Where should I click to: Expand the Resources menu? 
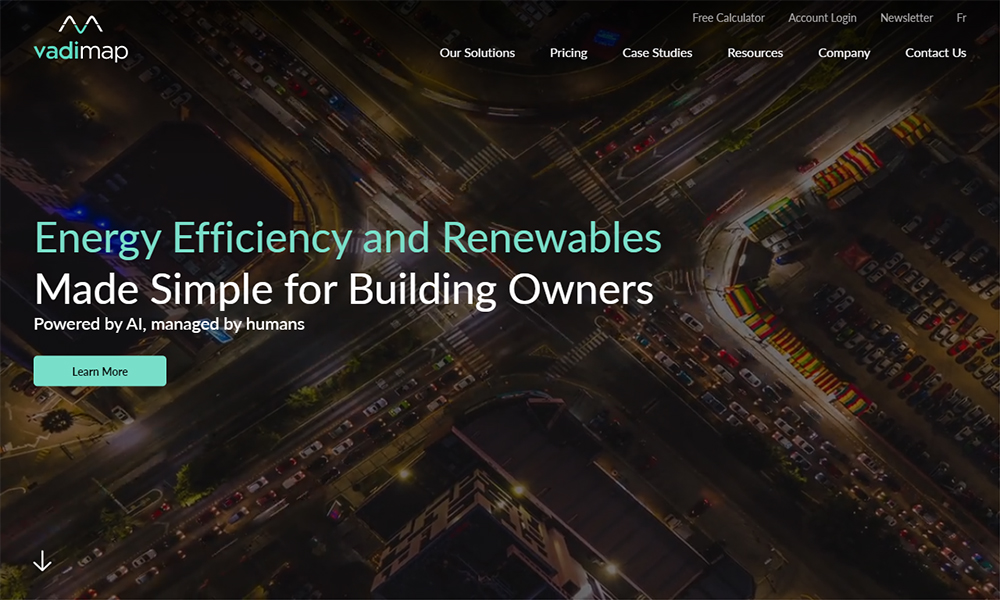(x=755, y=53)
